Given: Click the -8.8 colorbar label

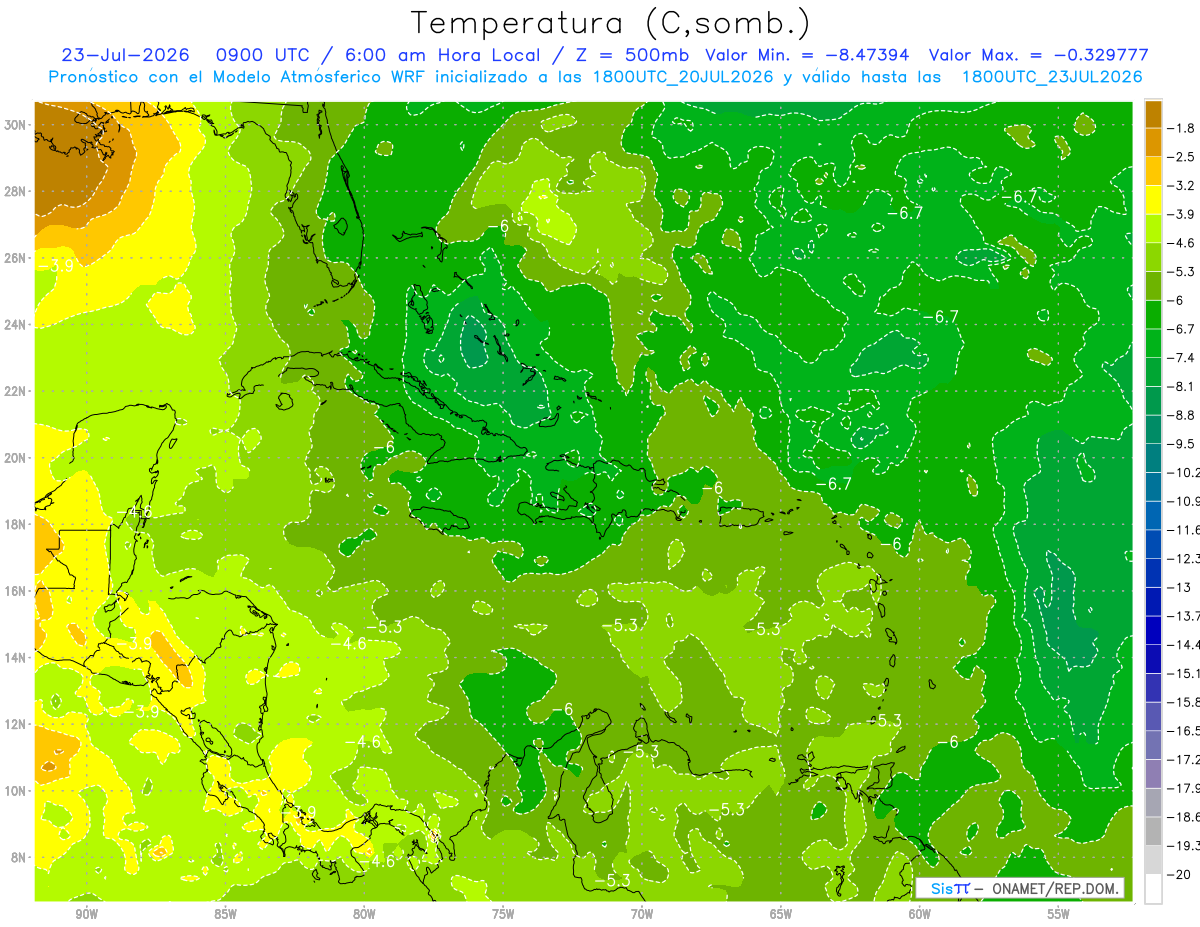Looking at the screenshot, I should click(x=1181, y=415).
